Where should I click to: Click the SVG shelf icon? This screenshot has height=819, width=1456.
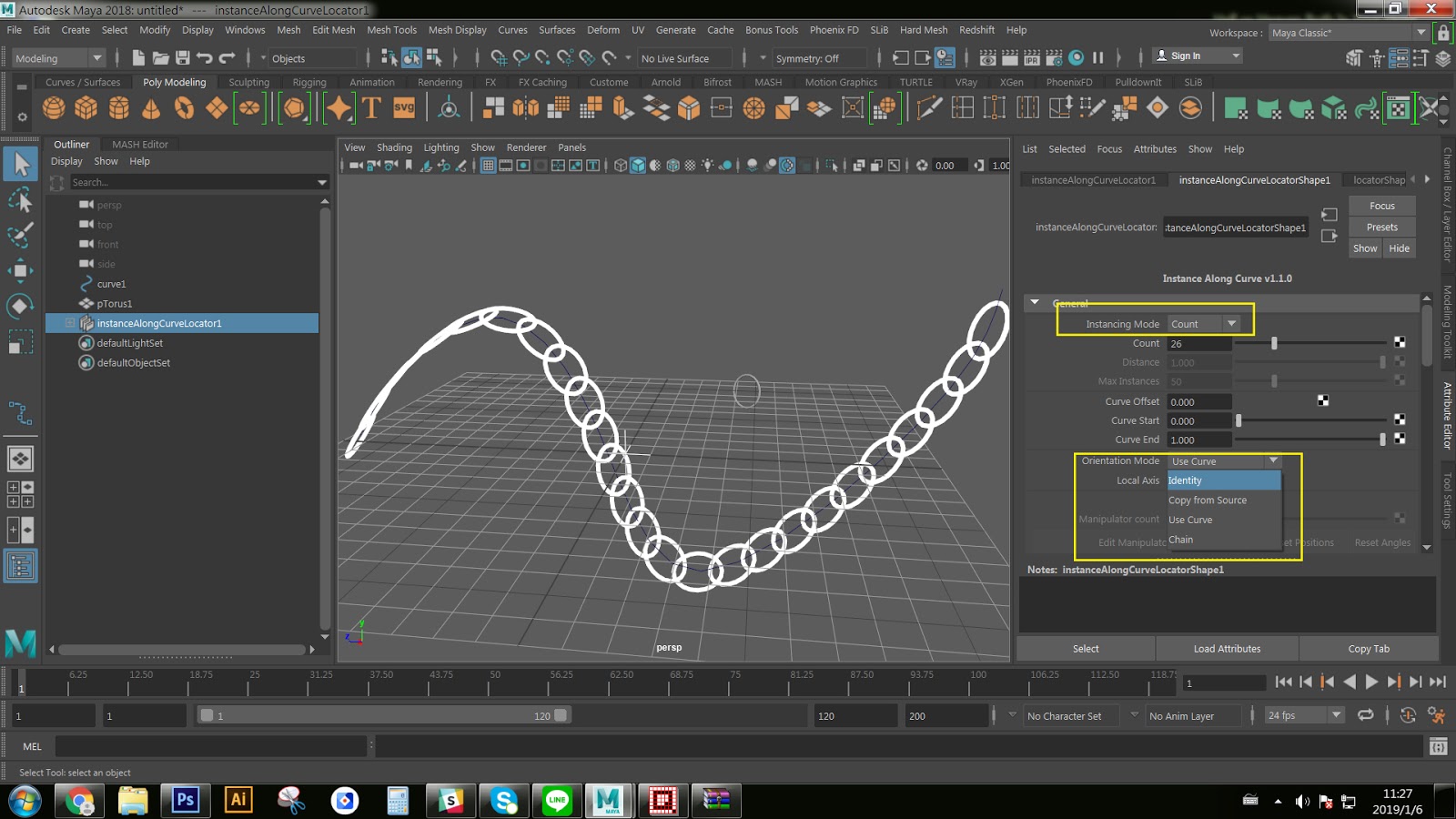click(x=403, y=108)
